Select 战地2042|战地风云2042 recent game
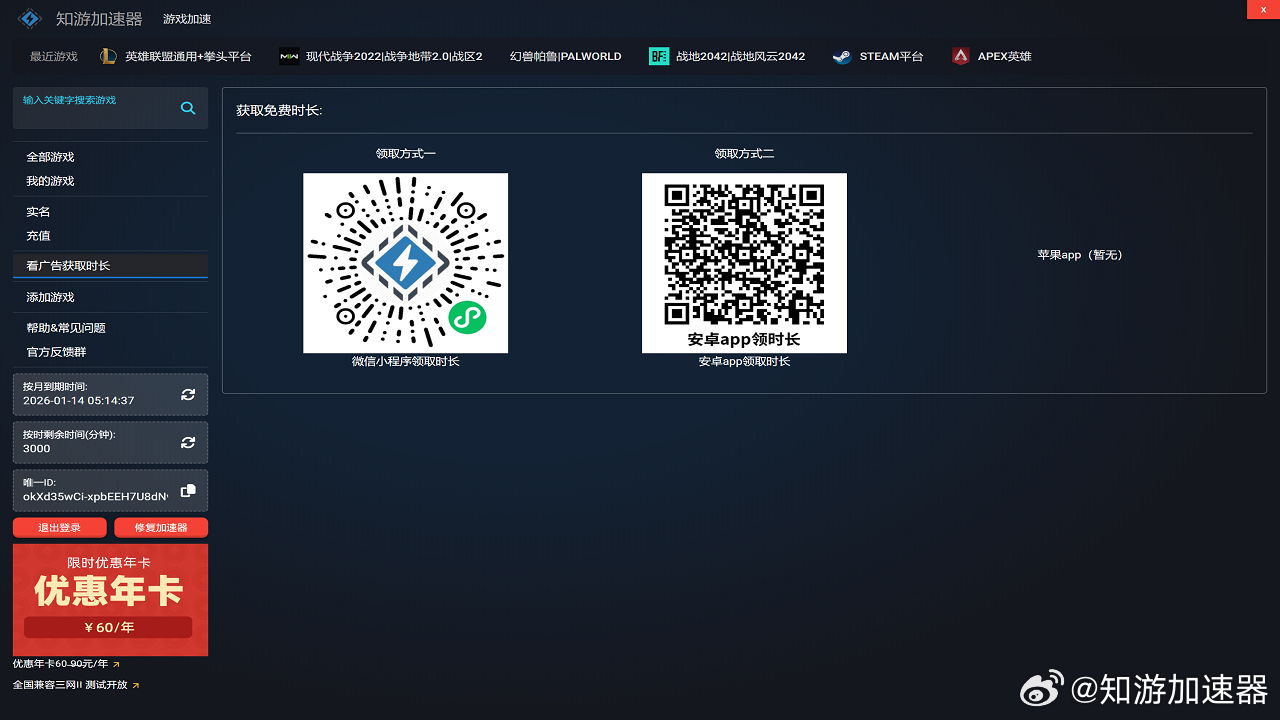Screen dimensions: 1280x720 740,56
